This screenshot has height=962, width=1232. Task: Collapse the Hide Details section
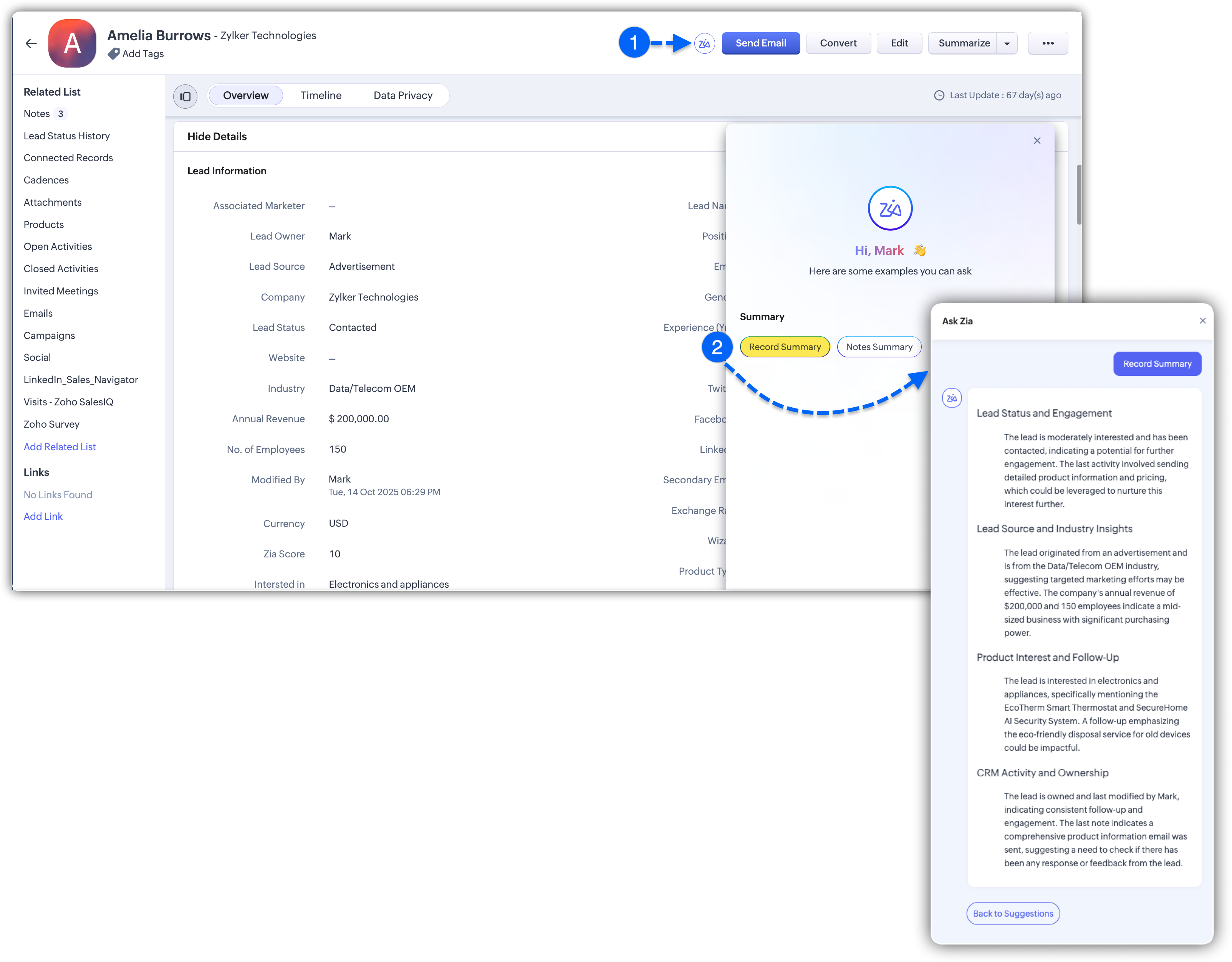point(217,136)
